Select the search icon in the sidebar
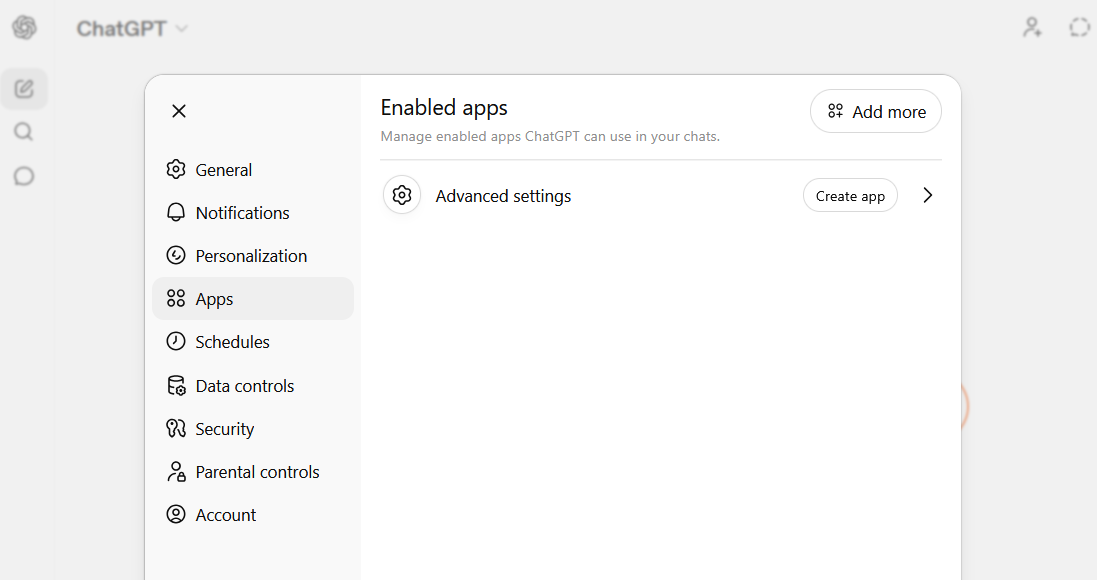 pos(24,131)
